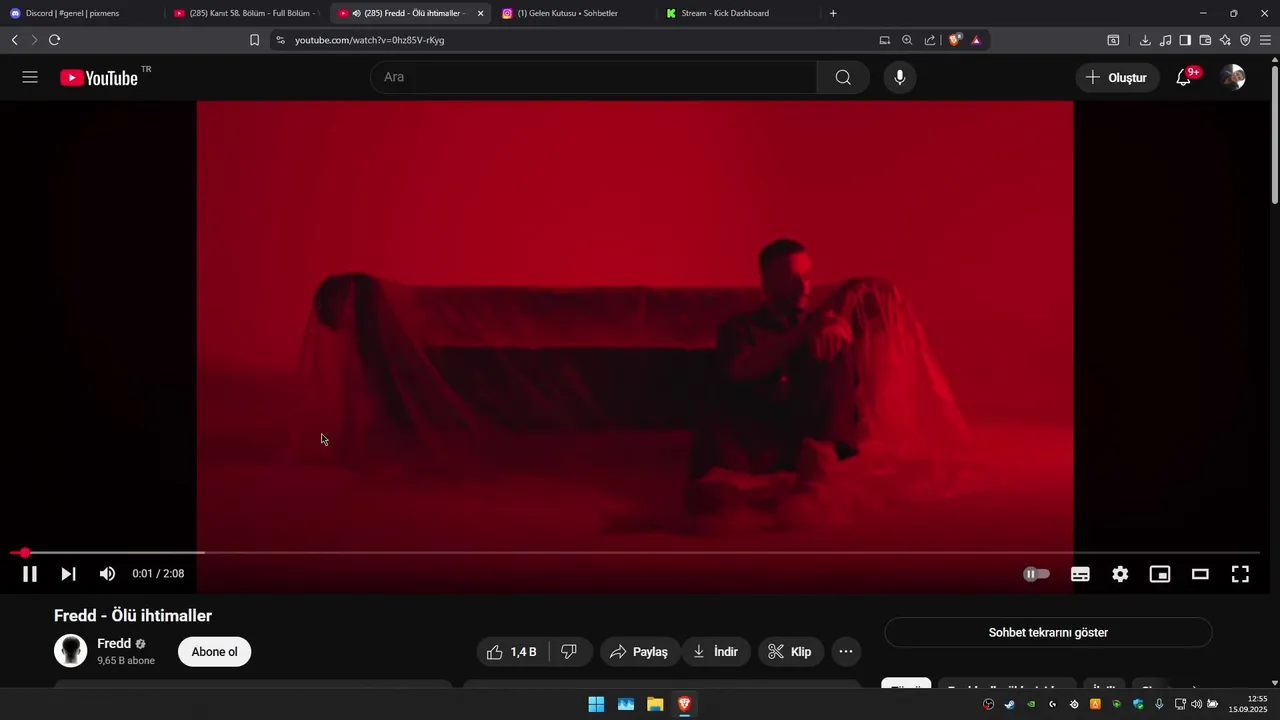Subscribe with the Abone ol button
Screen dimensions: 1280x720
click(214, 651)
